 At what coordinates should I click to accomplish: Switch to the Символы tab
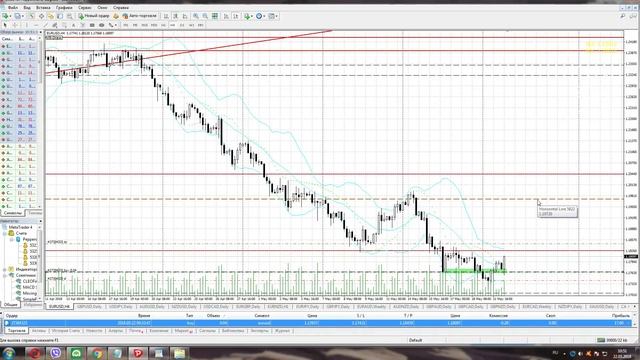12,213
